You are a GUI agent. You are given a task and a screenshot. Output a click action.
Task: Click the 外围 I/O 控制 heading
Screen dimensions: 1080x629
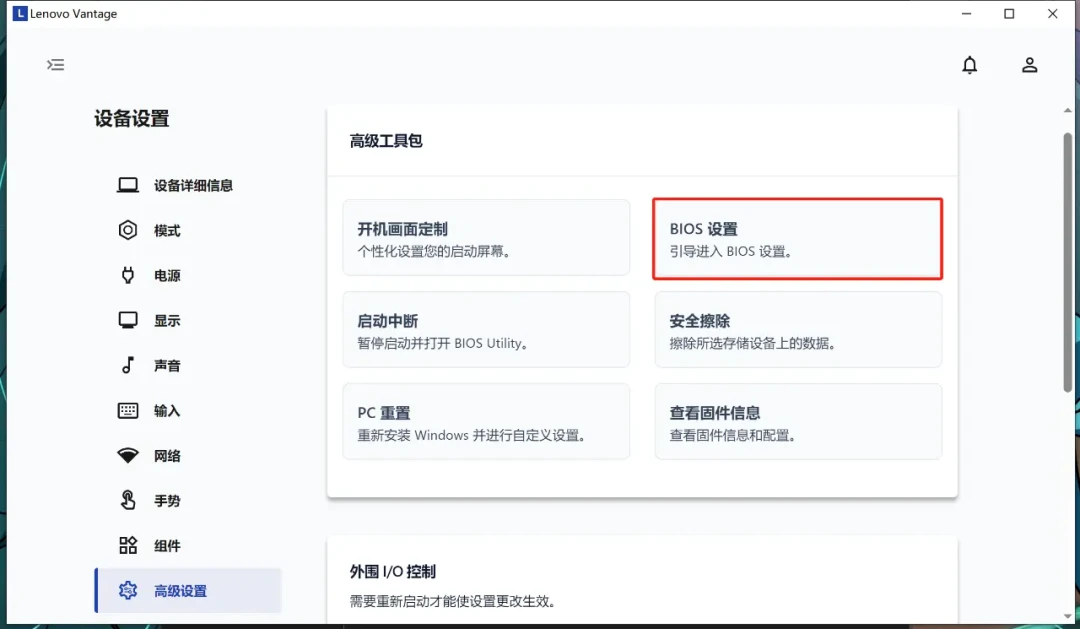[393, 571]
